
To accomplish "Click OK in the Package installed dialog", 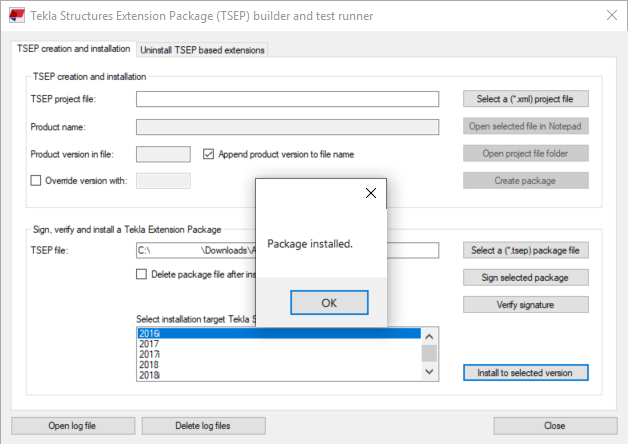I will pos(329,302).
